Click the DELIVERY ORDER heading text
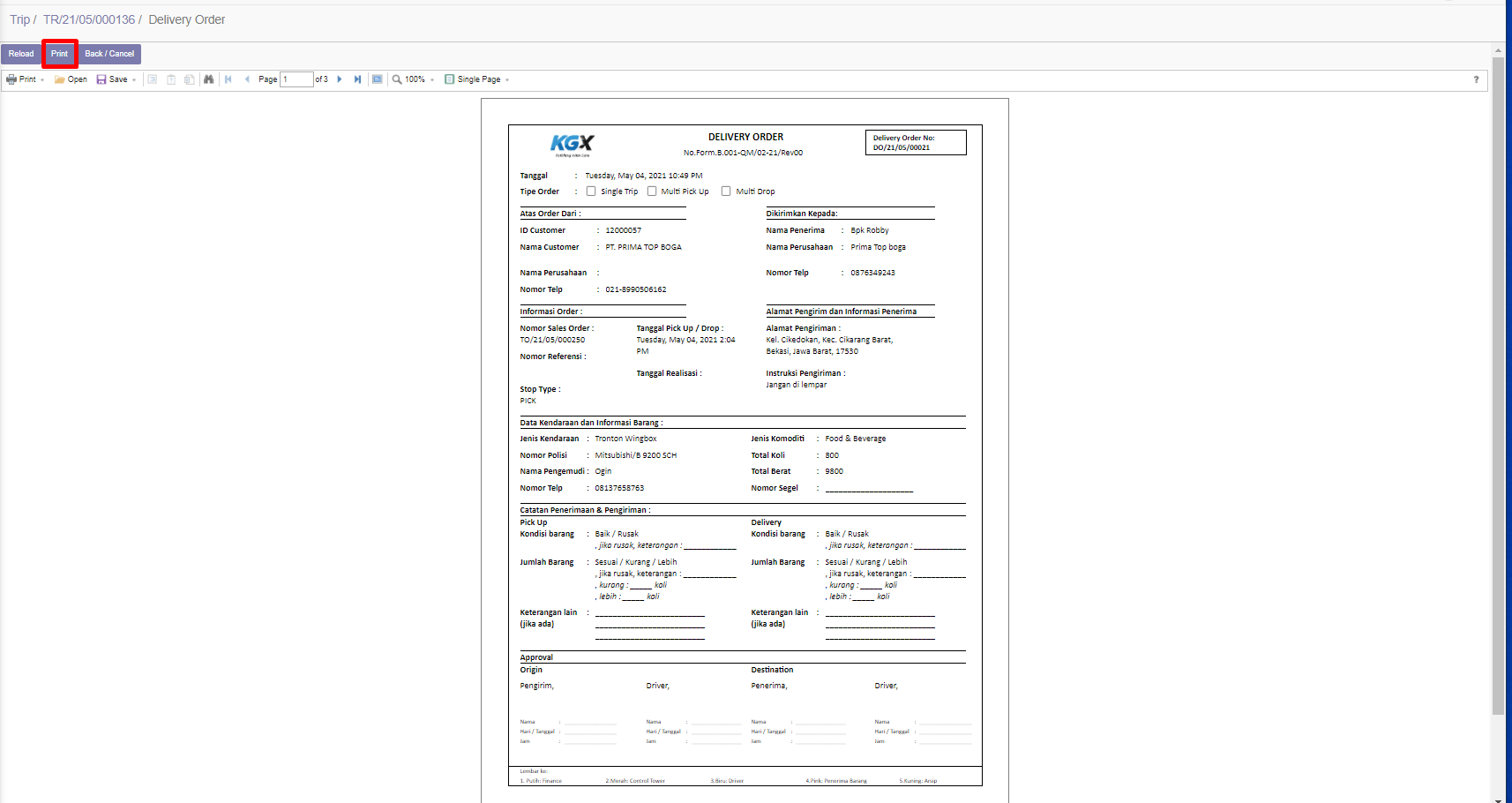 [x=745, y=137]
